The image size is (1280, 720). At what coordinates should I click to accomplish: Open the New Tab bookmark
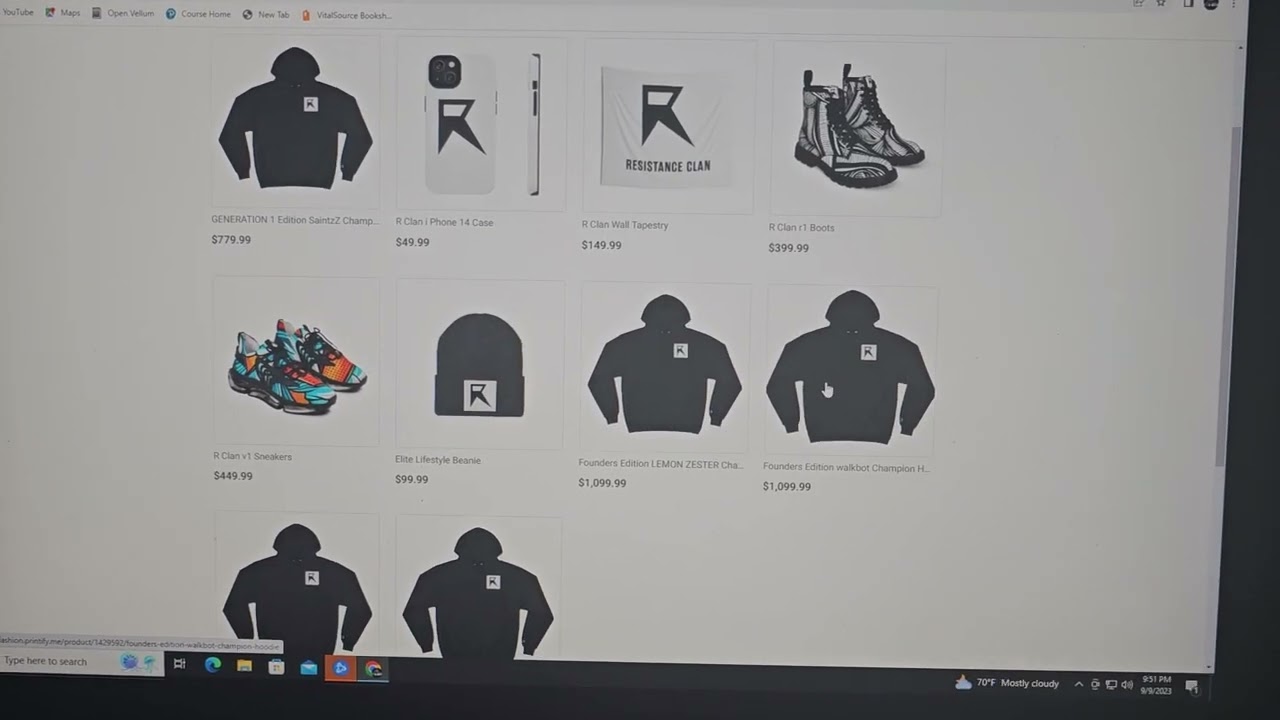tap(266, 14)
